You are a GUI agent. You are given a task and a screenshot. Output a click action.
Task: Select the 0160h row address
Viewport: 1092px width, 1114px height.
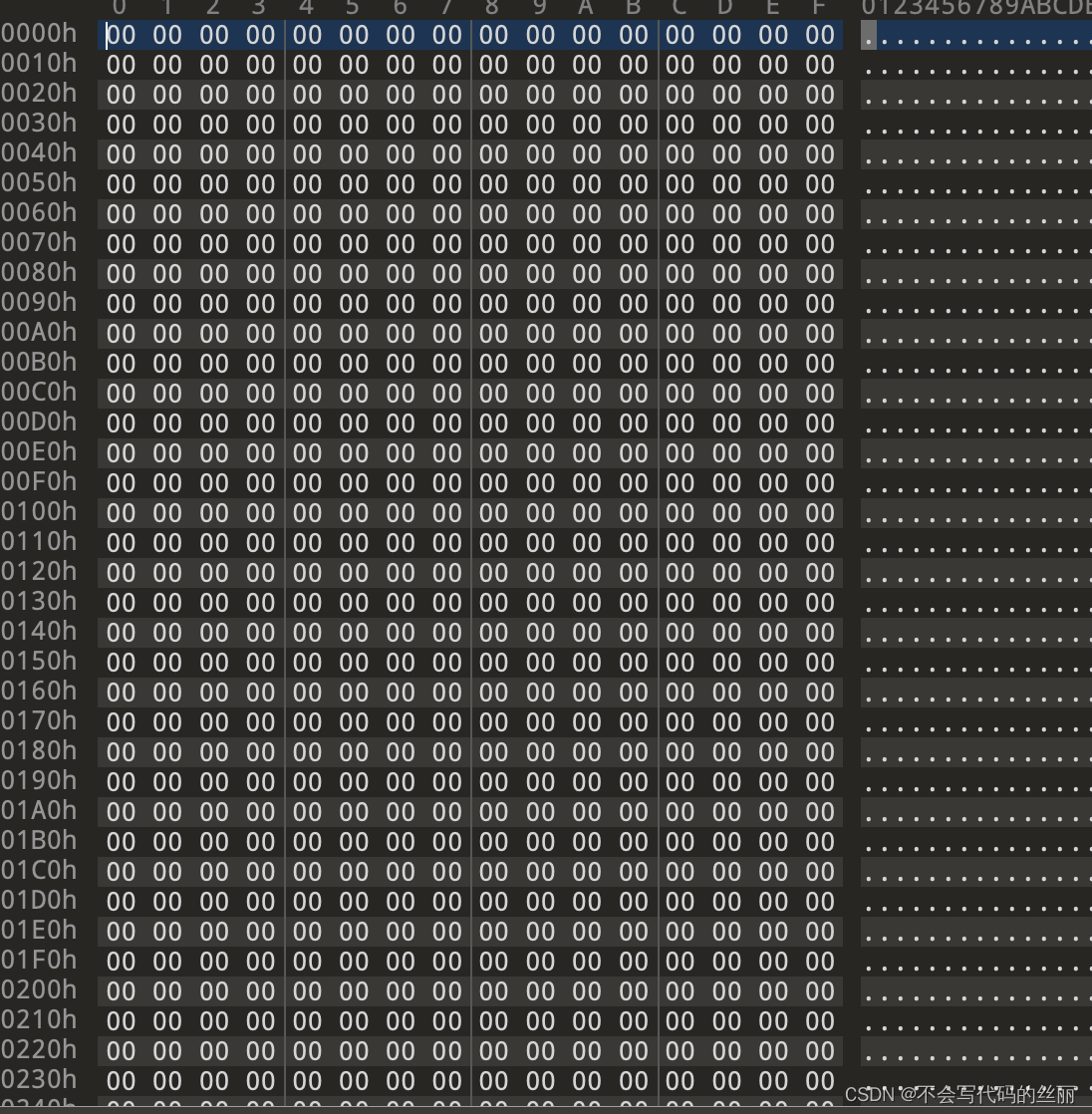(x=39, y=691)
